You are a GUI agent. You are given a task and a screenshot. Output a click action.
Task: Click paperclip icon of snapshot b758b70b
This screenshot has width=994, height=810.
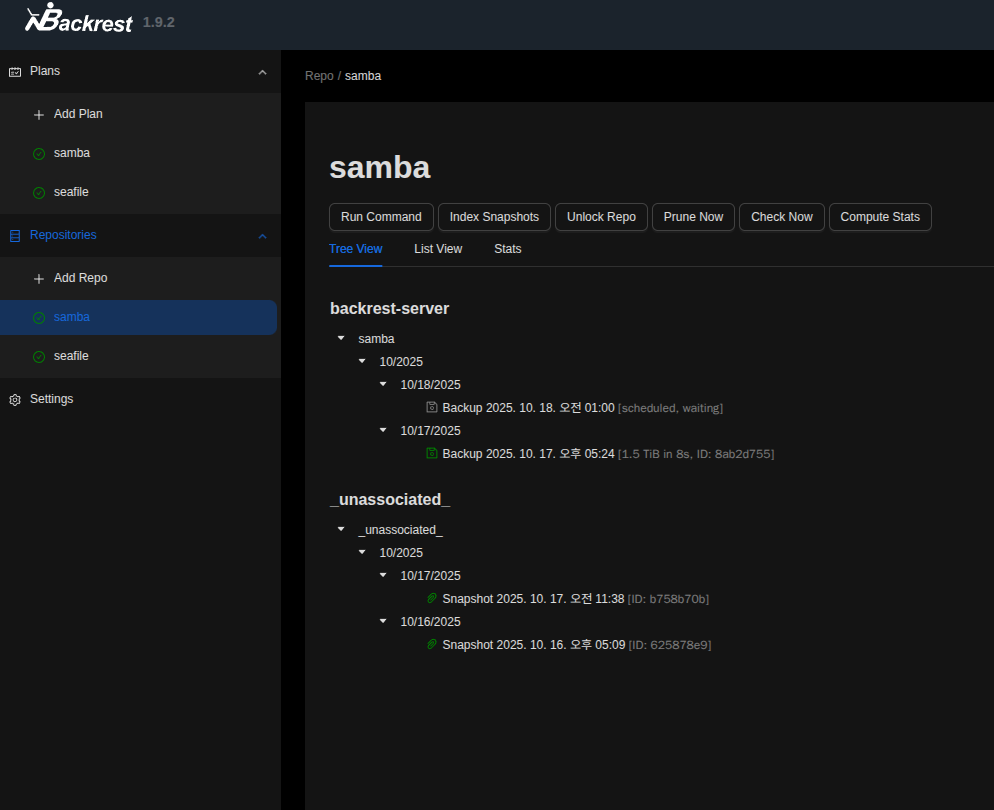432,599
